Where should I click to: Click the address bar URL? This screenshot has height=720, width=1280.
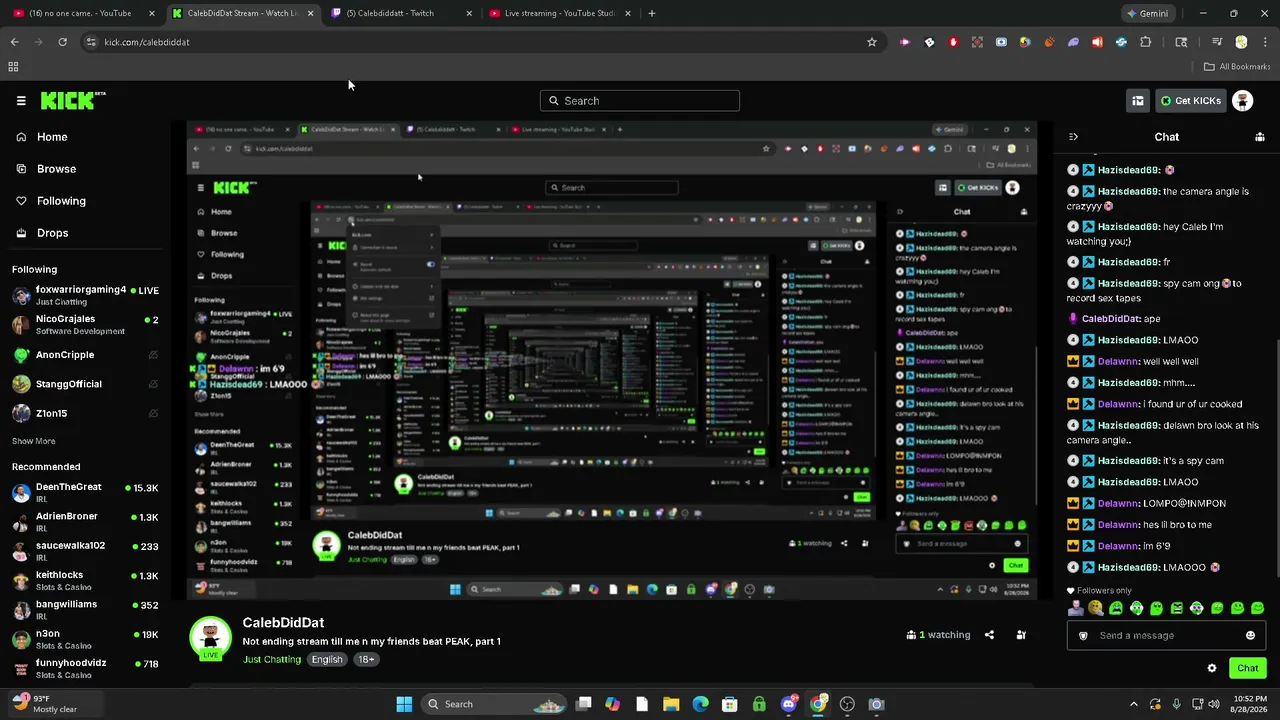click(146, 42)
